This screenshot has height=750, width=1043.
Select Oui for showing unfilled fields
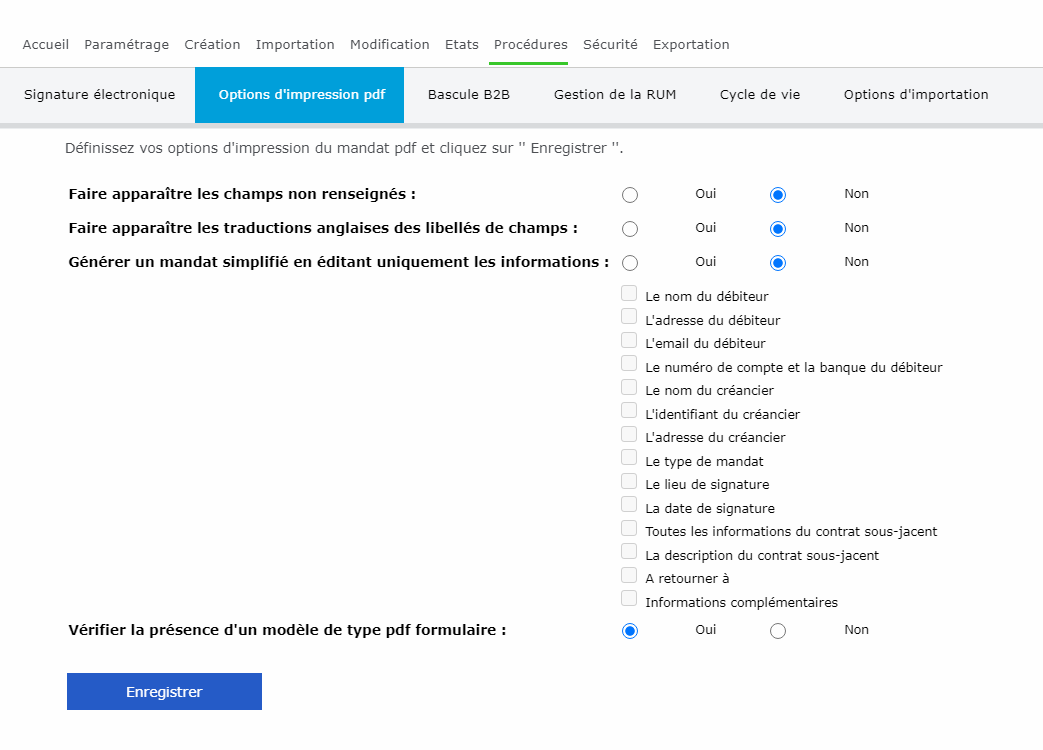pyautogui.click(x=630, y=195)
